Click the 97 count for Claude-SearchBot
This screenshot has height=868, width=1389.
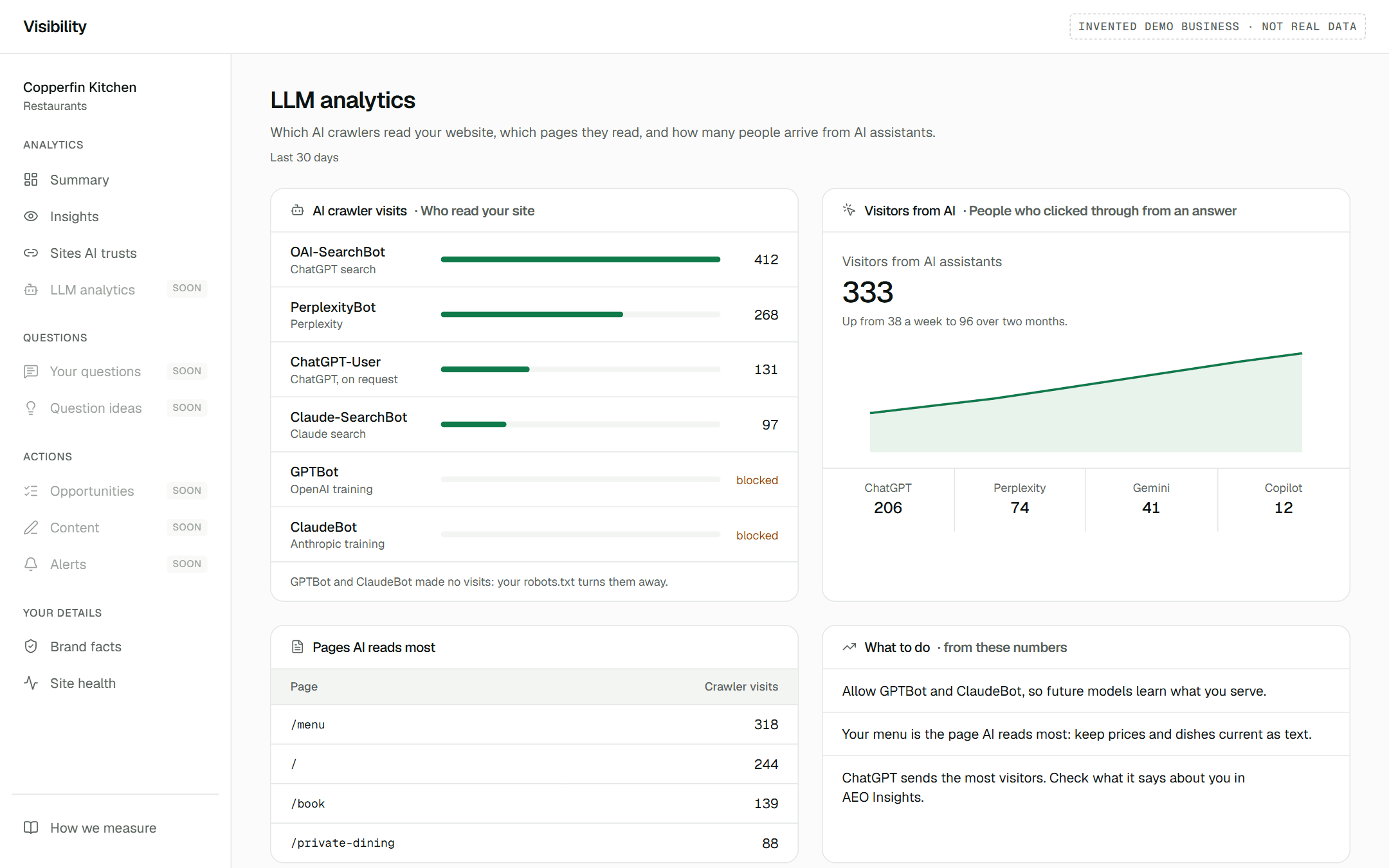point(770,425)
